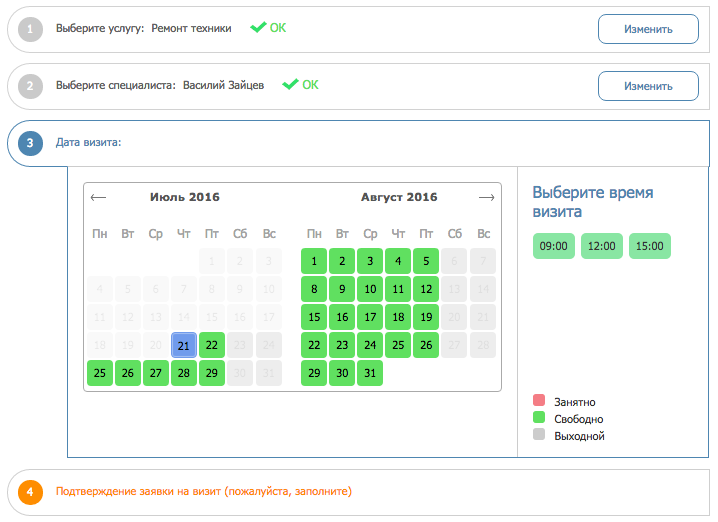Select August 22 in the calendar
The width and height of the screenshot is (718, 522).
314,345
